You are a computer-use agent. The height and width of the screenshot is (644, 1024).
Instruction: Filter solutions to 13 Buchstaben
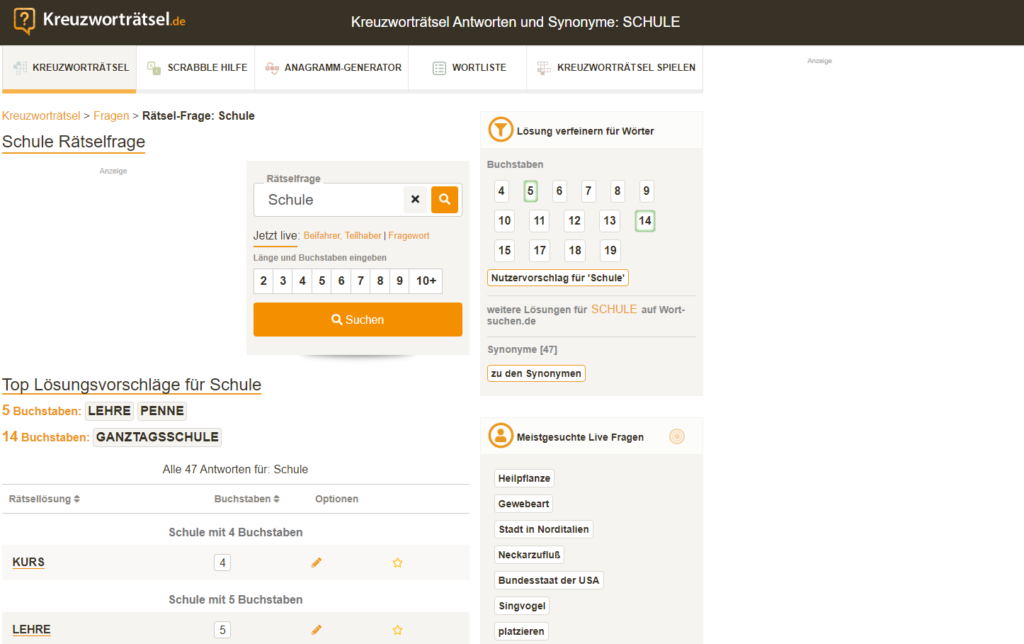point(609,221)
